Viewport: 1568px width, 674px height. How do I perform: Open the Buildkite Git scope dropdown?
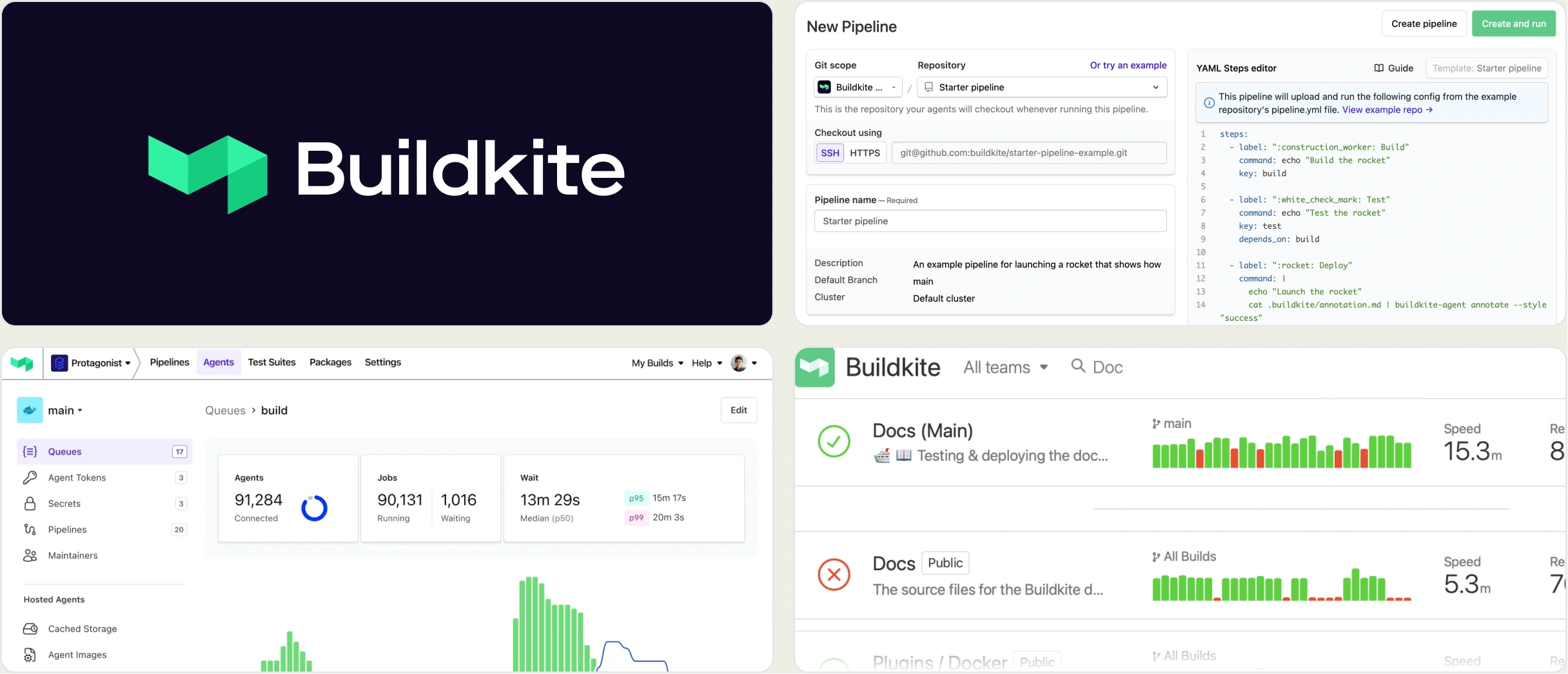857,87
